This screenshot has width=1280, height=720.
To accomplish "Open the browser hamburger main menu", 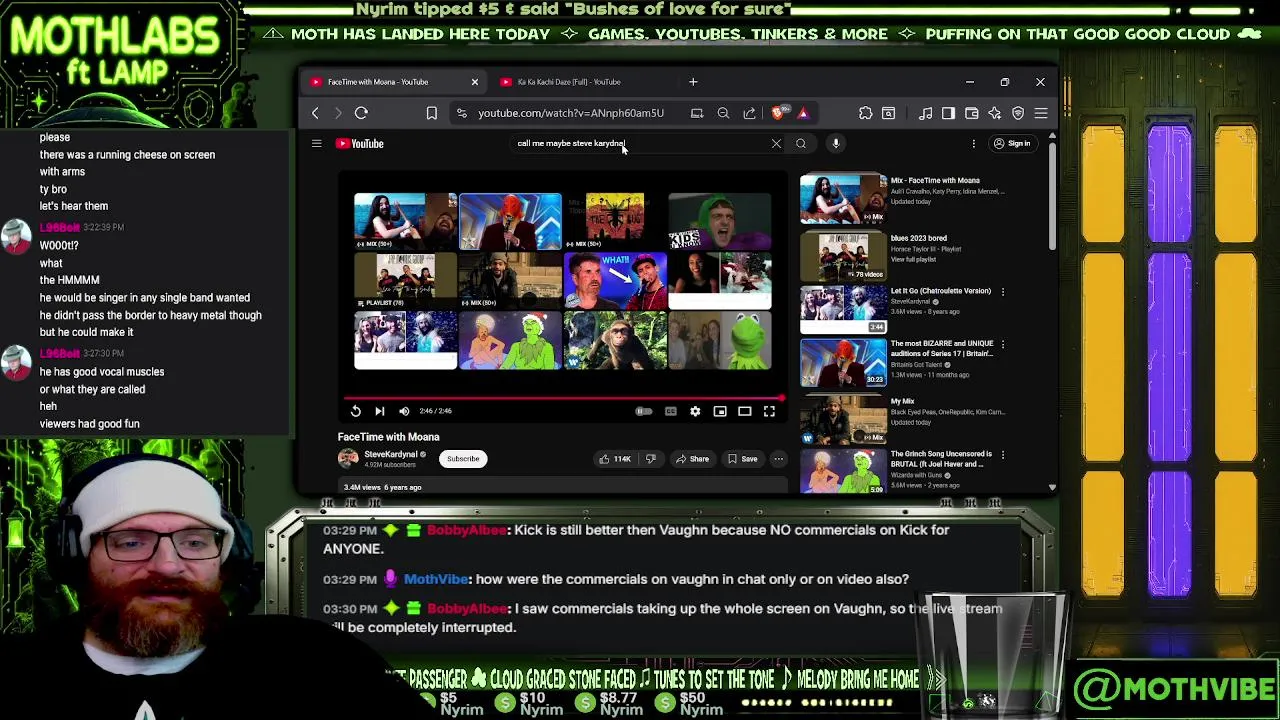I will click(1041, 113).
